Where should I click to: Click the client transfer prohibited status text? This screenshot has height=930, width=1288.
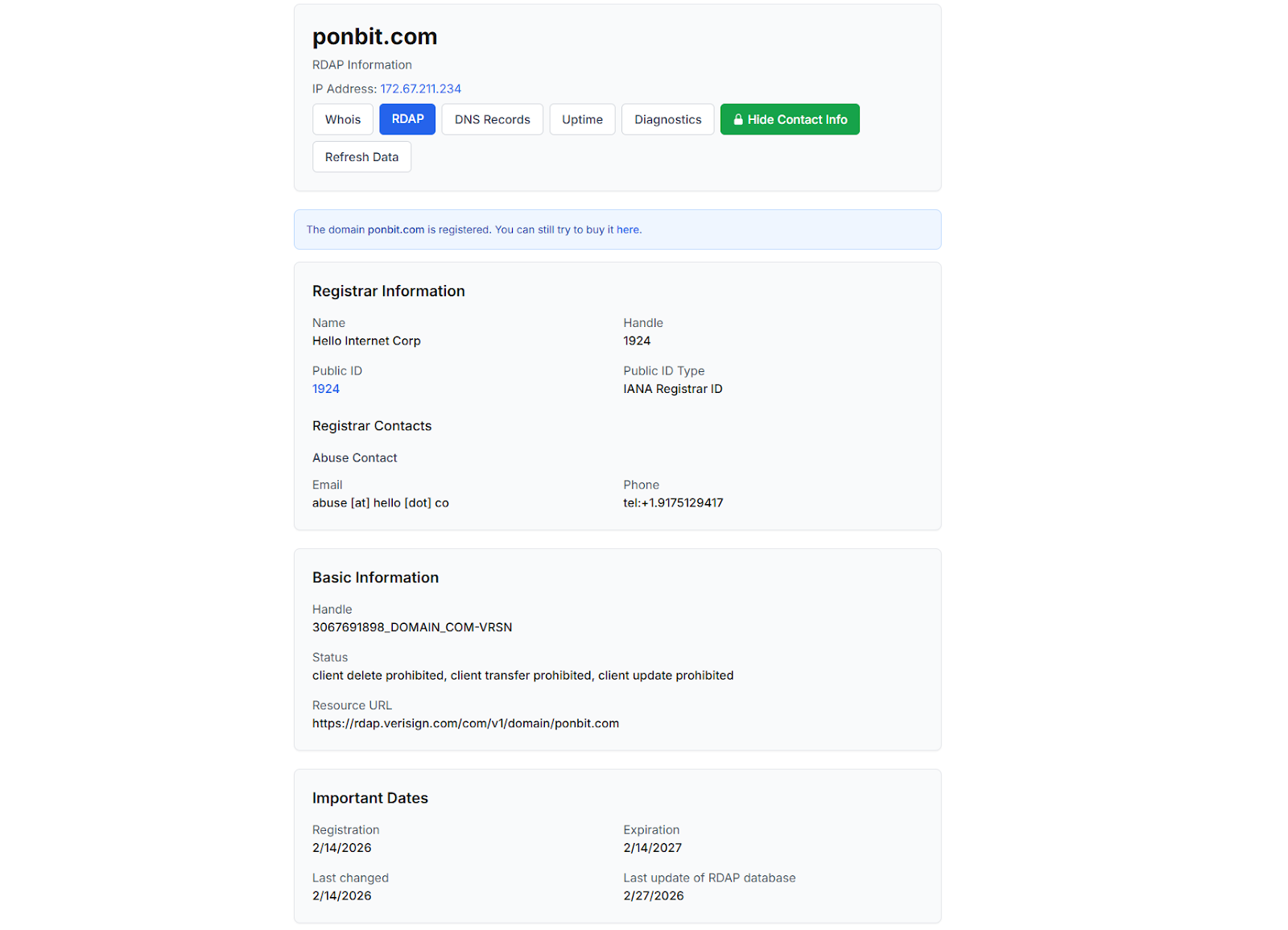point(520,676)
